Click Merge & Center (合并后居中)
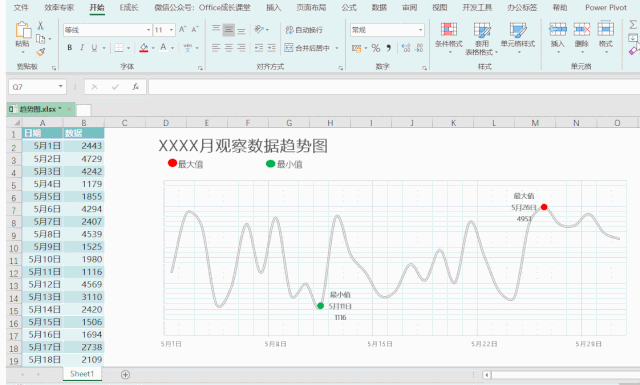This screenshot has width=640, height=385. click(307, 48)
